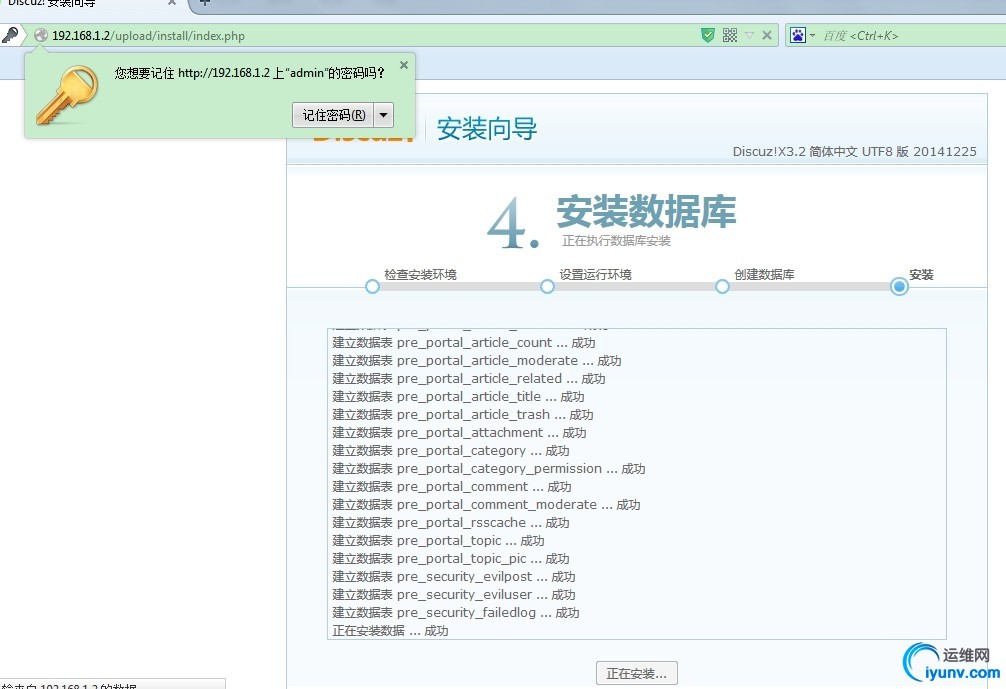Click the 设置运行环境 step circle
The height and width of the screenshot is (689, 1006).
[x=547, y=287]
